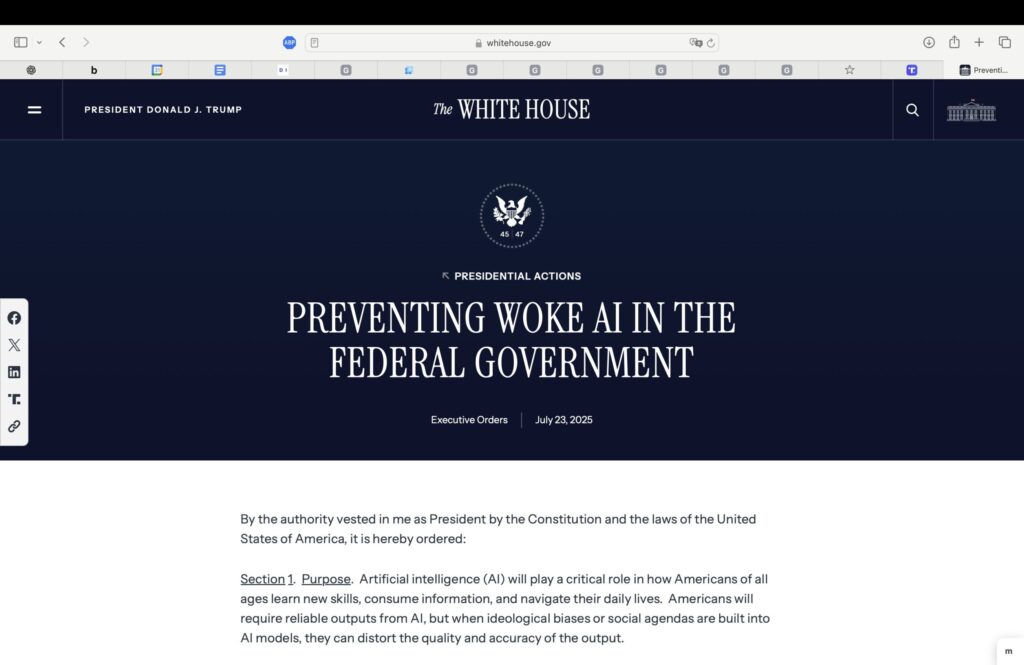Viewport: 1024px width, 665px height.
Task: Share the page on LinkedIn
Action: point(14,372)
